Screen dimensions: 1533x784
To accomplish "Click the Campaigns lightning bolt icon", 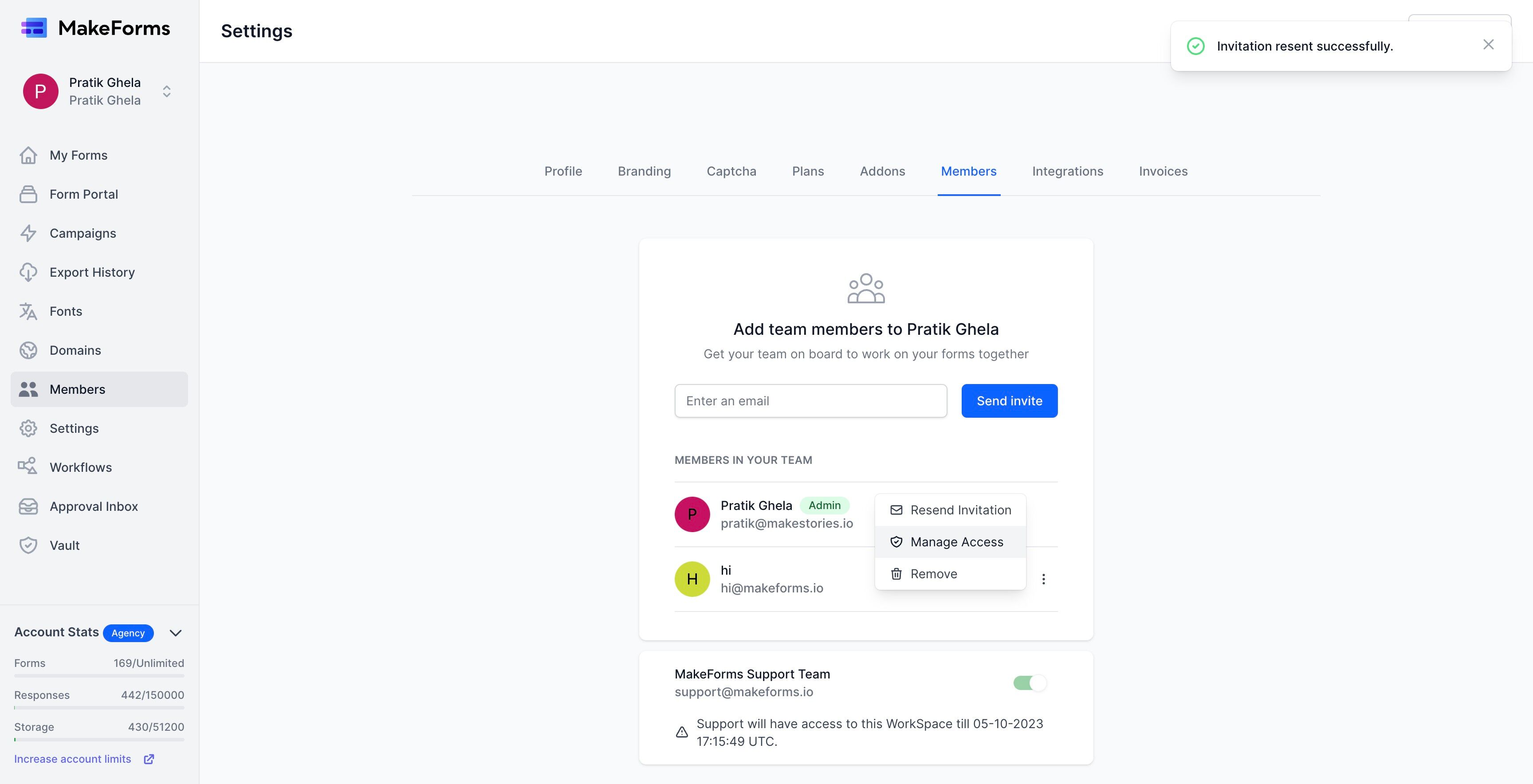I will [x=28, y=233].
